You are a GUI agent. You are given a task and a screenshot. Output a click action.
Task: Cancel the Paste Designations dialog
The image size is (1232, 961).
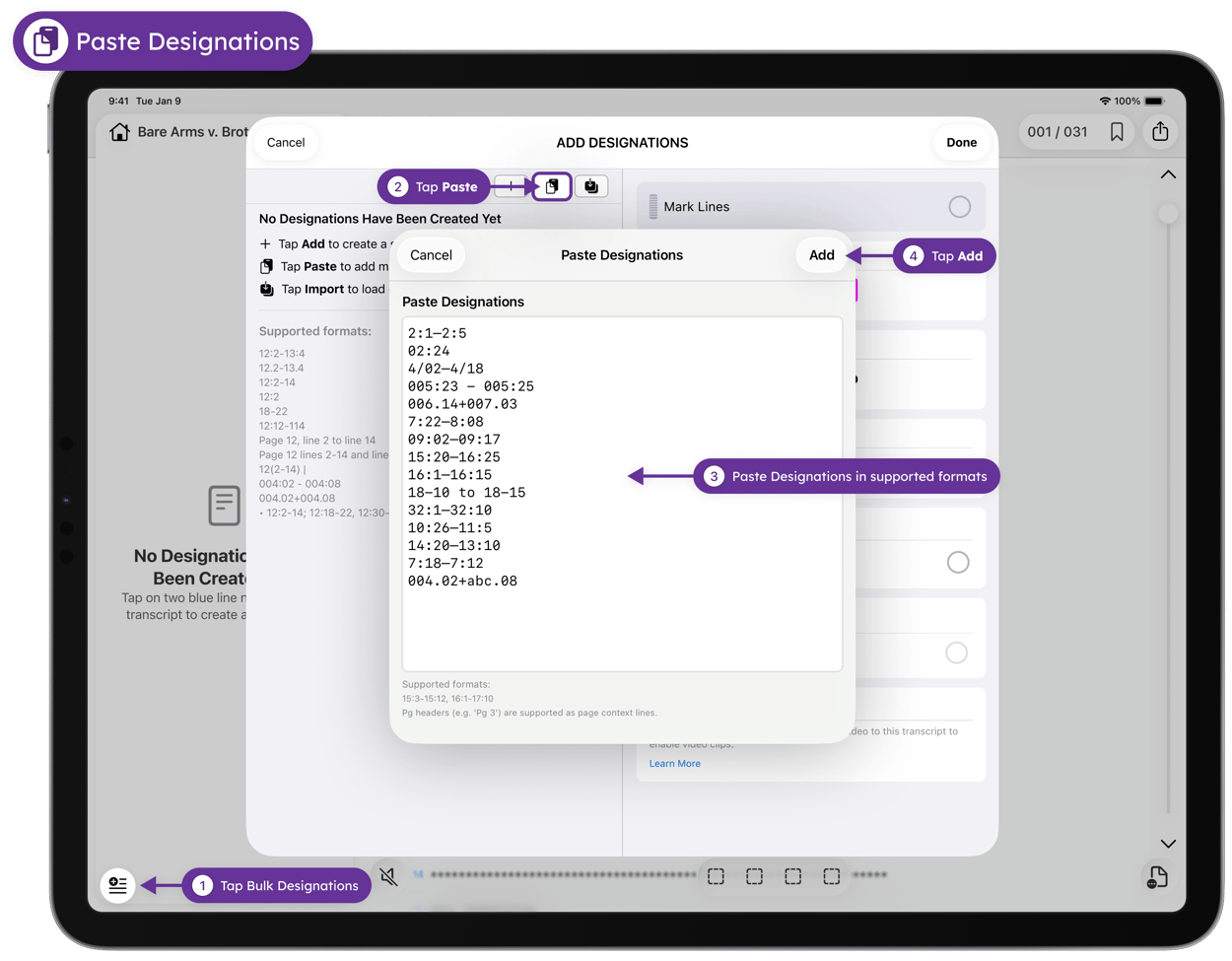tap(431, 255)
